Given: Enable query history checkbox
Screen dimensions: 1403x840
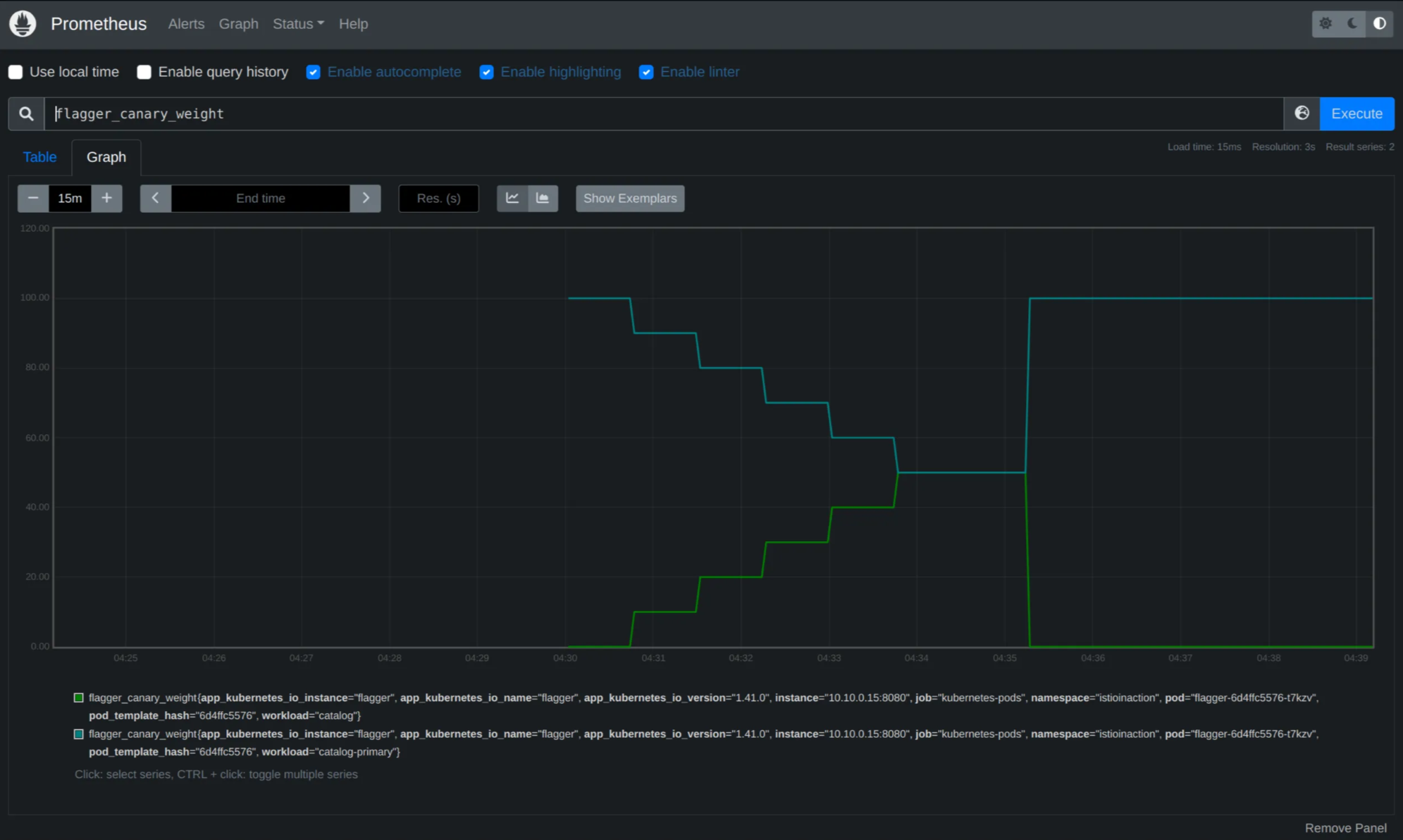Looking at the screenshot, I should coord(144,72).
